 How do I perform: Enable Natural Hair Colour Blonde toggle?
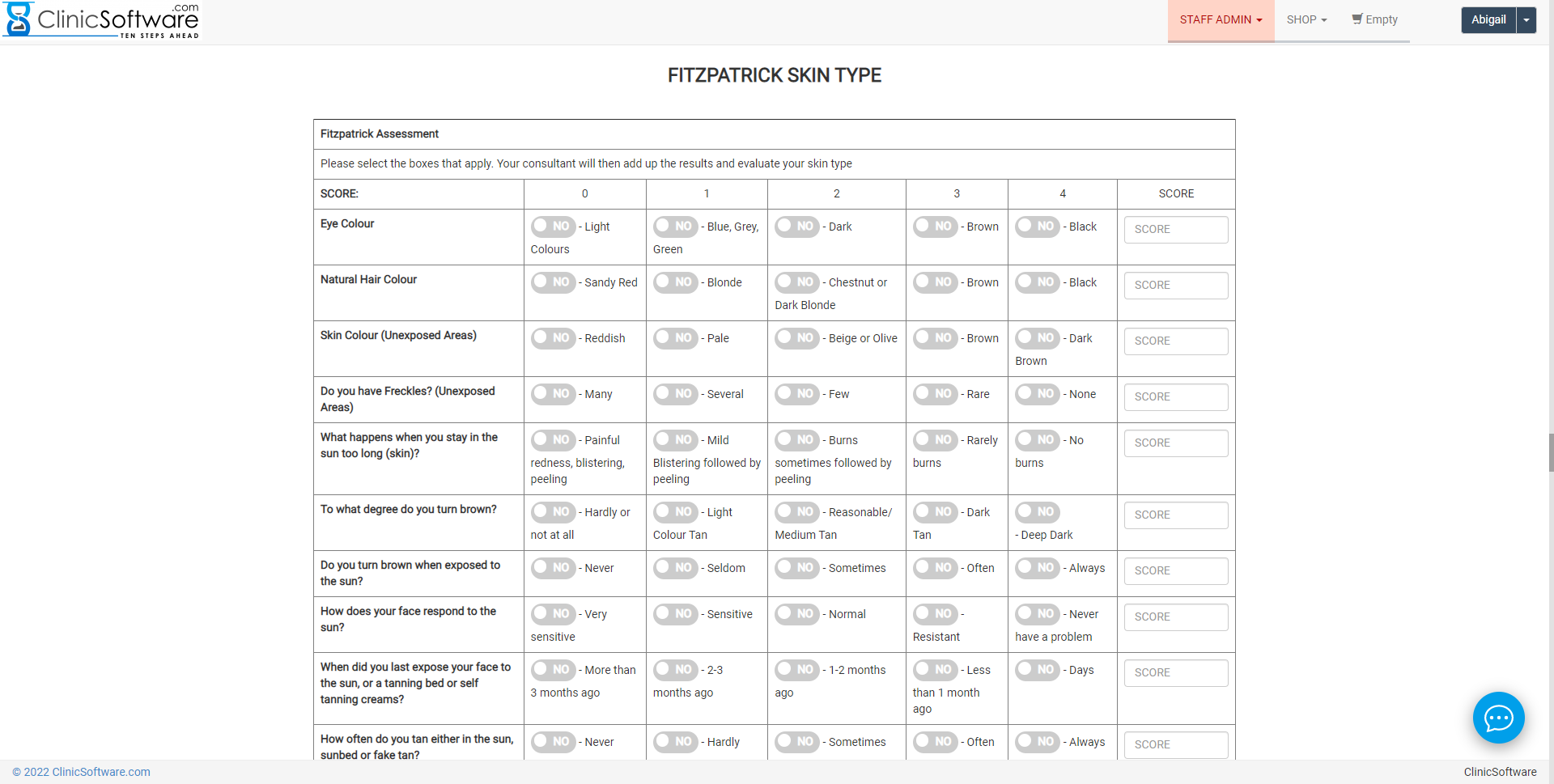675,282
